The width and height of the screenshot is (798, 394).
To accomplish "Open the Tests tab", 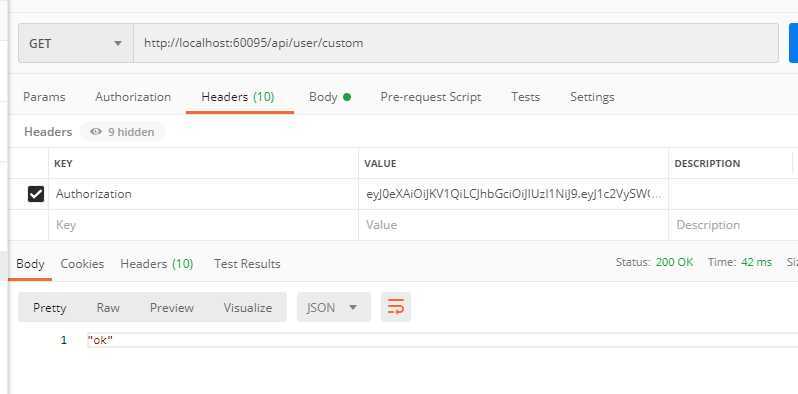I will [x=525, y=97].
